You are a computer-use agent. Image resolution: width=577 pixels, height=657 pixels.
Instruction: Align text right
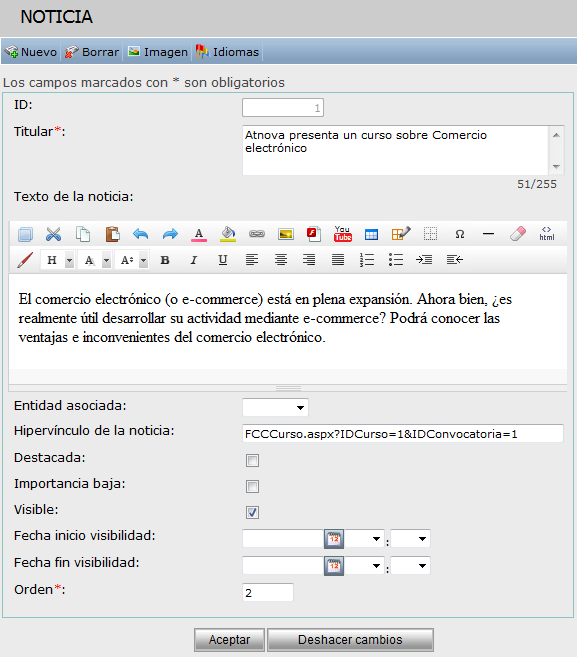[309, 260]
